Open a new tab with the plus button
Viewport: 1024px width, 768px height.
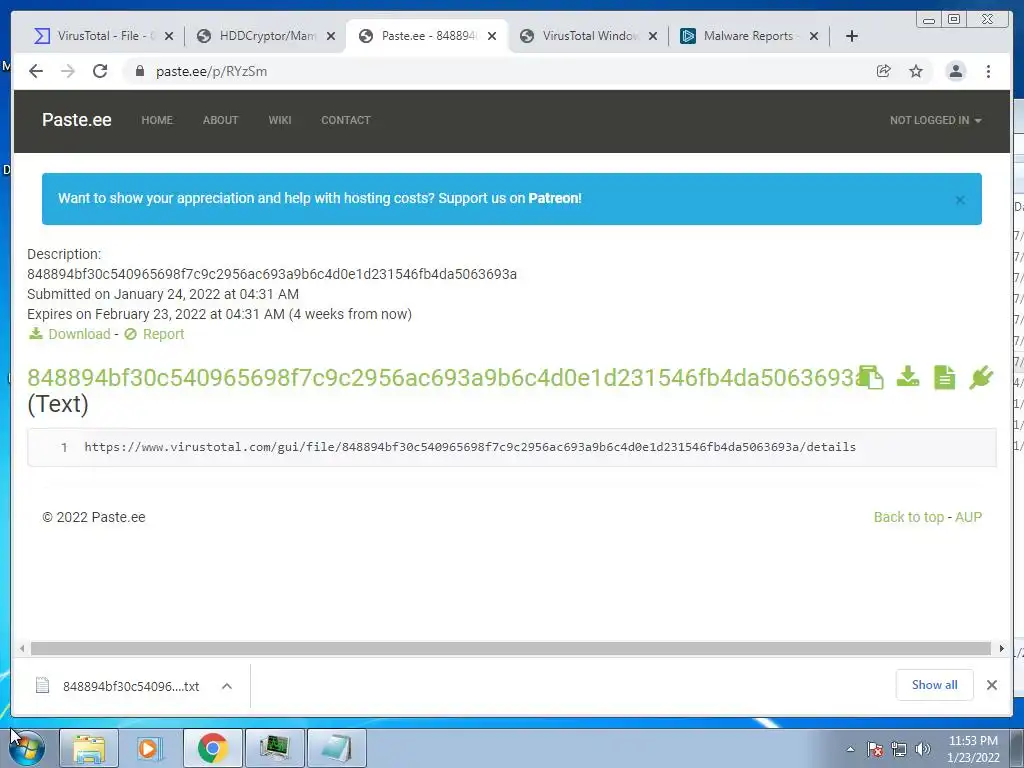click(x=852, y=36)
